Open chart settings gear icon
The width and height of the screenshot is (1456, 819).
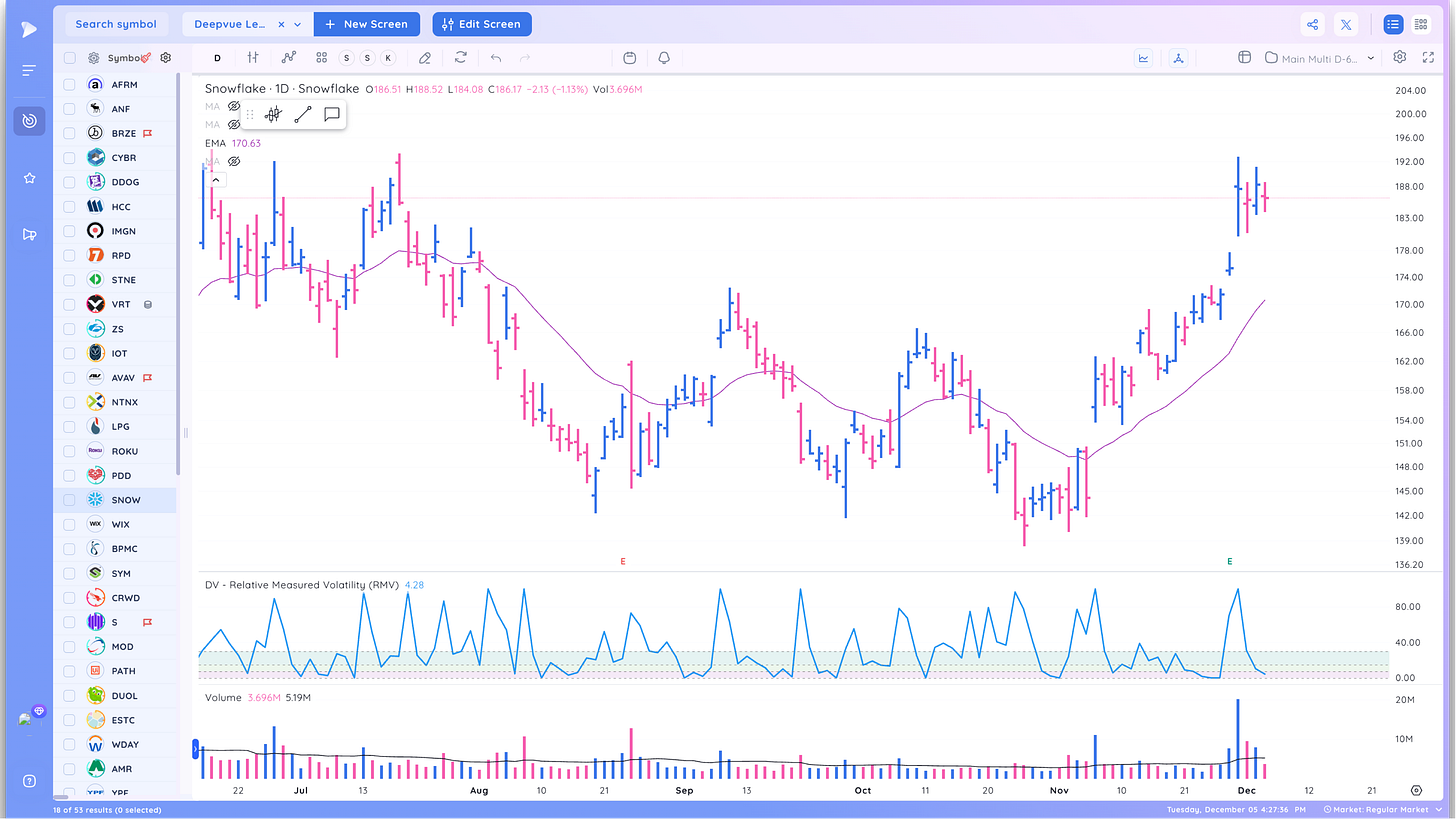coord(1400,58)
